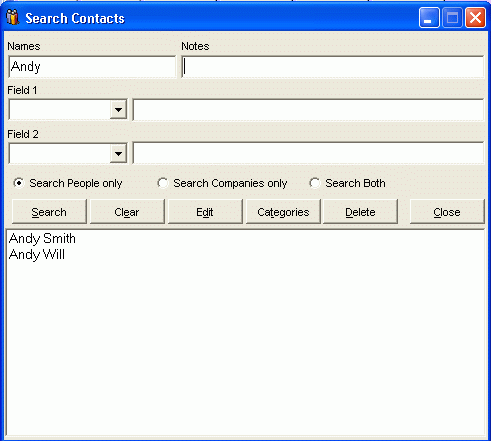This screenshot has height=441, width=491.
Task: Select Andy Will in the results list
Action: [x=37, y=255]
